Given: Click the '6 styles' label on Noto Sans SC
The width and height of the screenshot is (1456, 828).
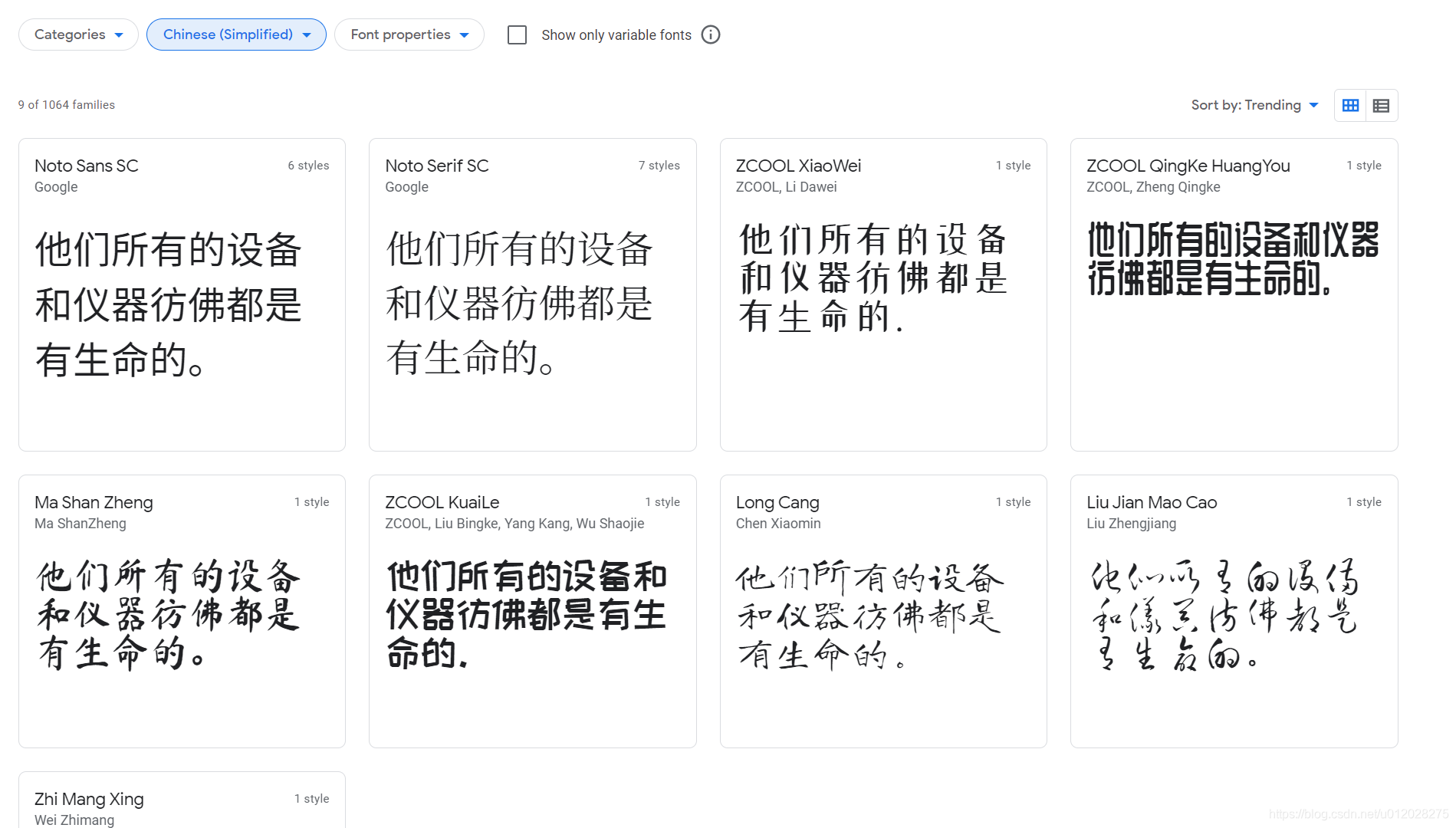Looking at the screenshot, I should (308, 166).
